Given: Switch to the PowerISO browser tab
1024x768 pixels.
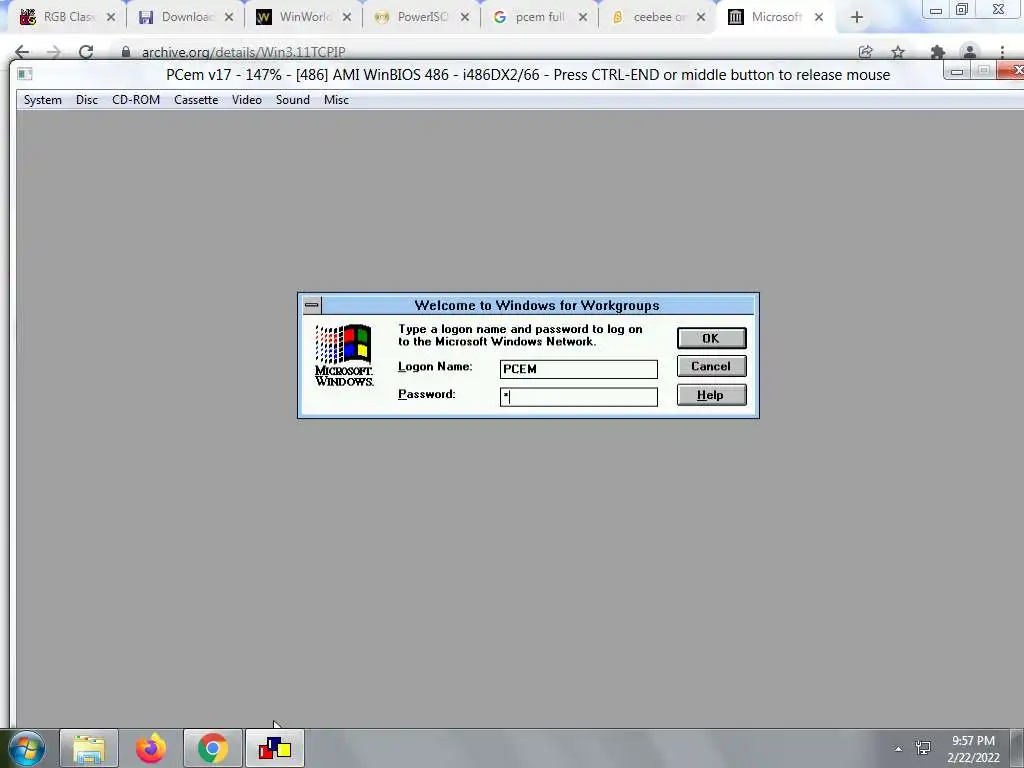Looking at the screenshot, I should point(421,17).
